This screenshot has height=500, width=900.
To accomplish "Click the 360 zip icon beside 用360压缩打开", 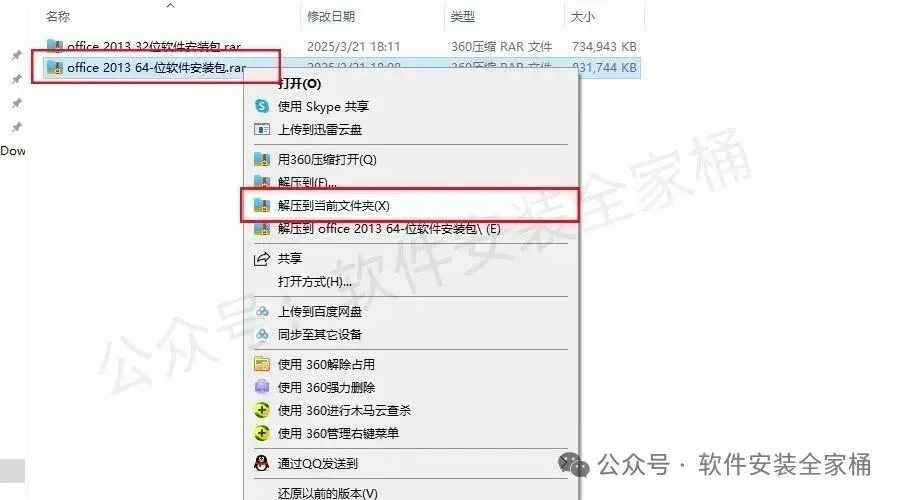I will 262,160.
